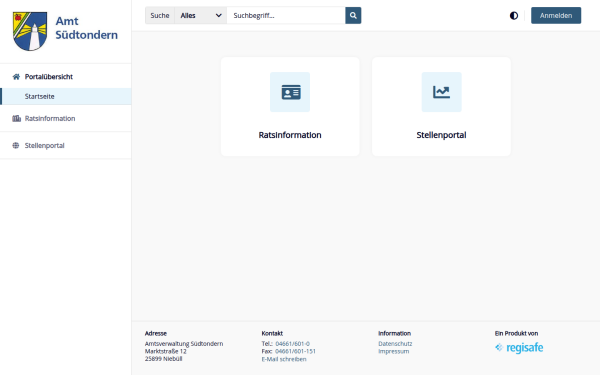Screen dimensions: 600x375
Task: Click the globe icon next to Stellenportal
Action: tap(16, 145)
